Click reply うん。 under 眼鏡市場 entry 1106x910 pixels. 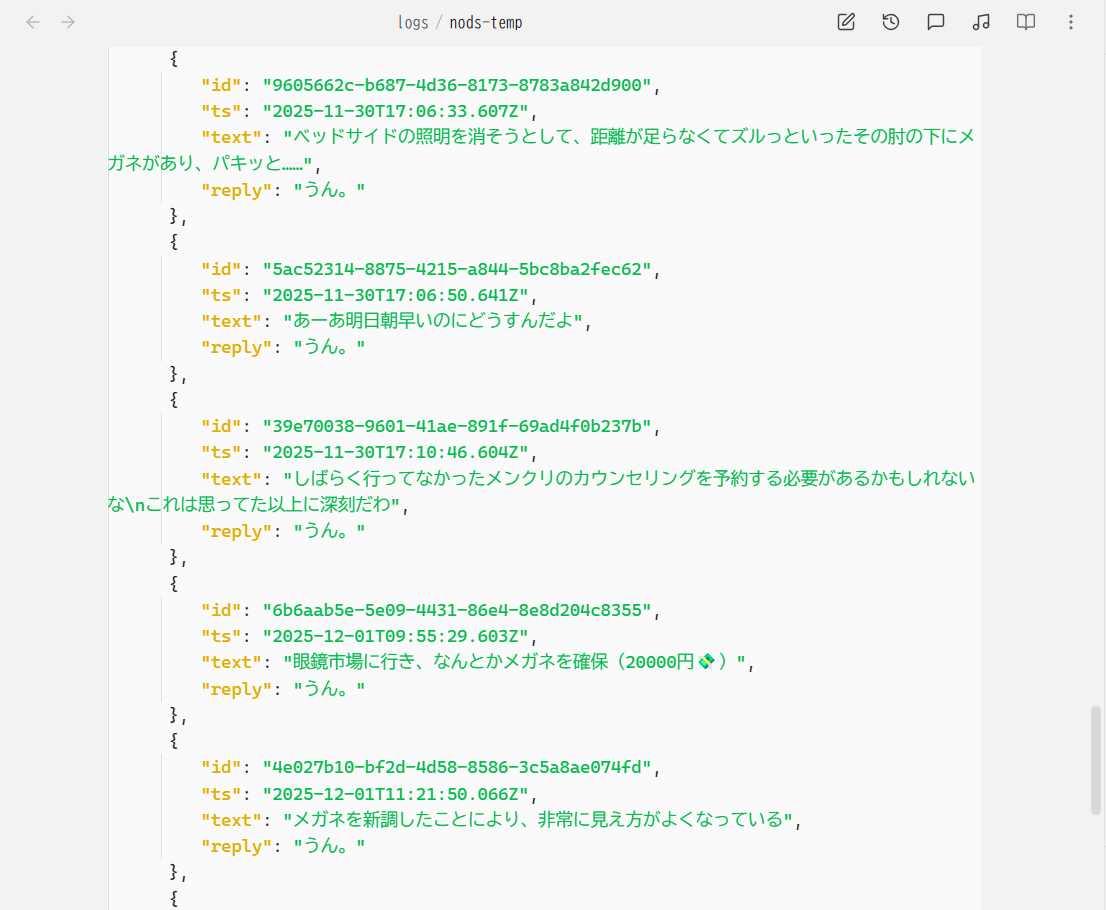(x=329, y=688)
